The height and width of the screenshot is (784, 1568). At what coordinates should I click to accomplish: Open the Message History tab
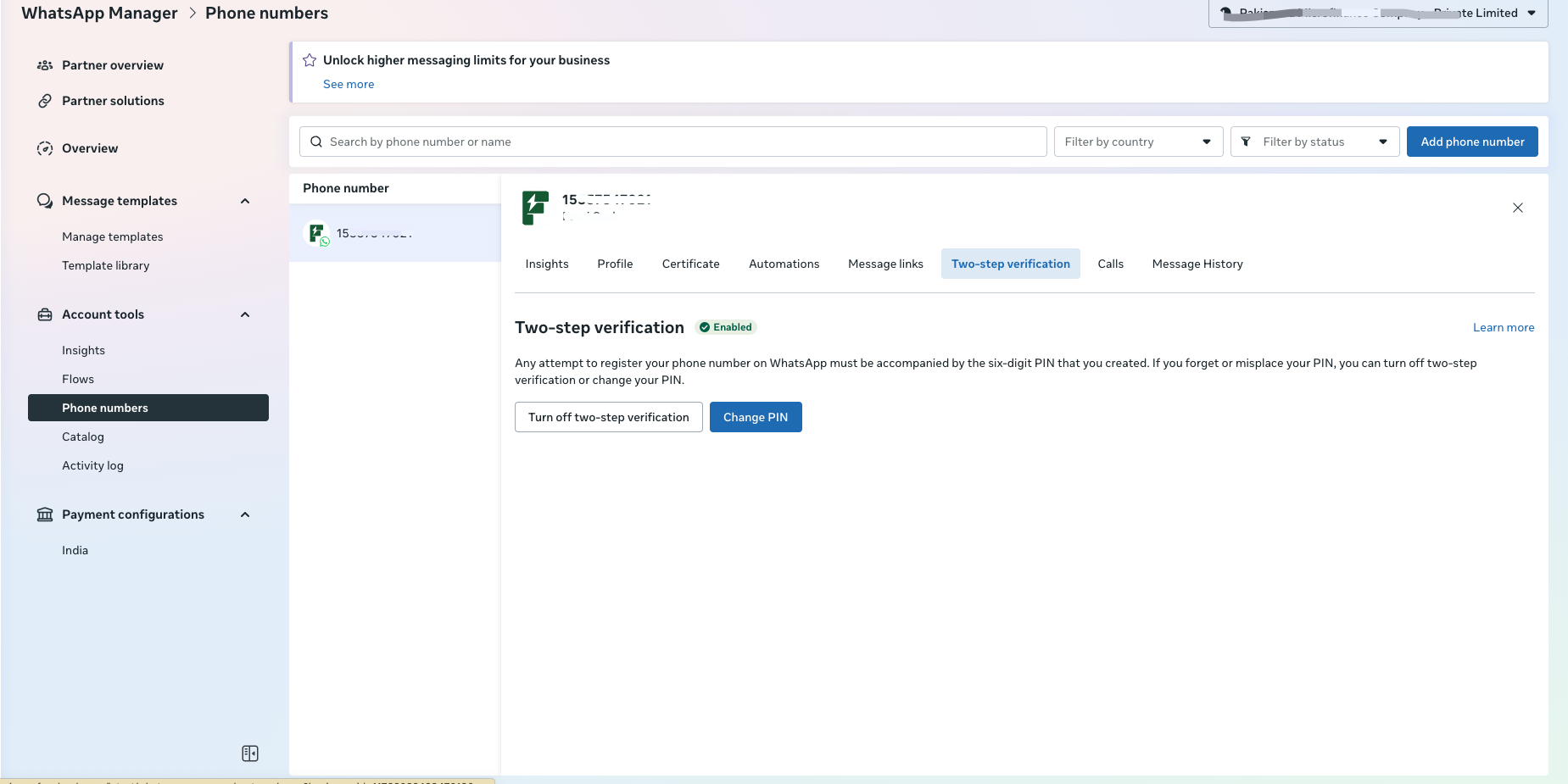point(1197,264)
